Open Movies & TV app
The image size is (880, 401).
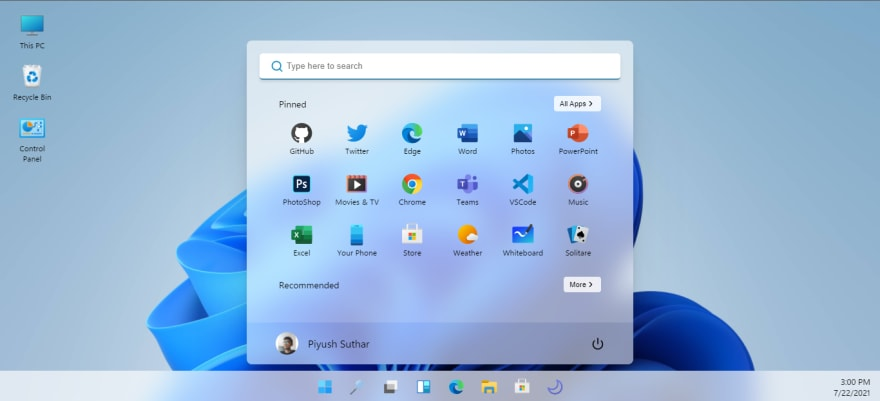point(357,190)
